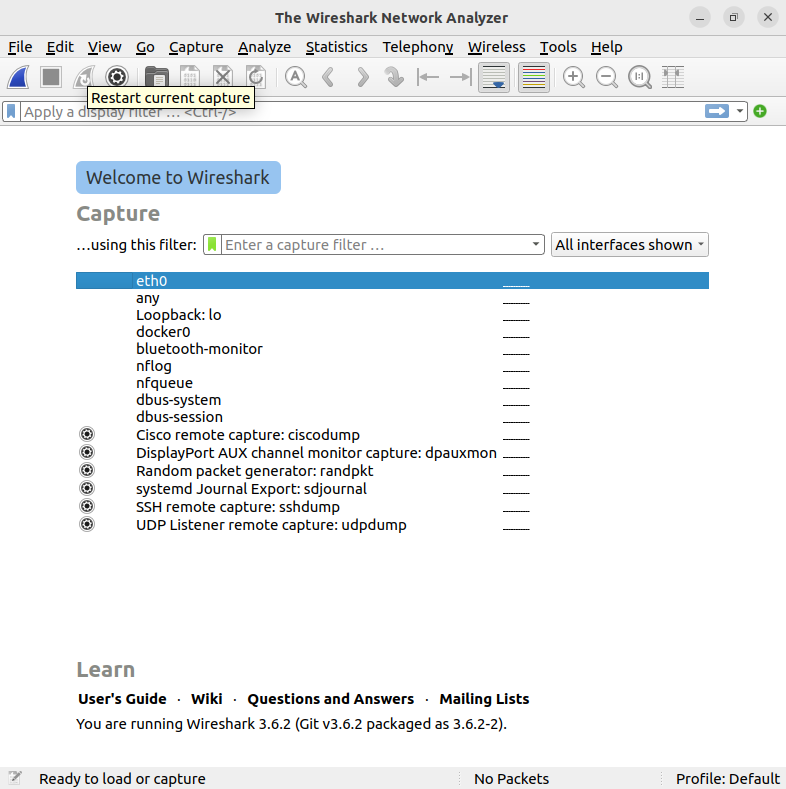Select the docker0 interface
The width and height of the screenshot is (786, 789).
392,332
